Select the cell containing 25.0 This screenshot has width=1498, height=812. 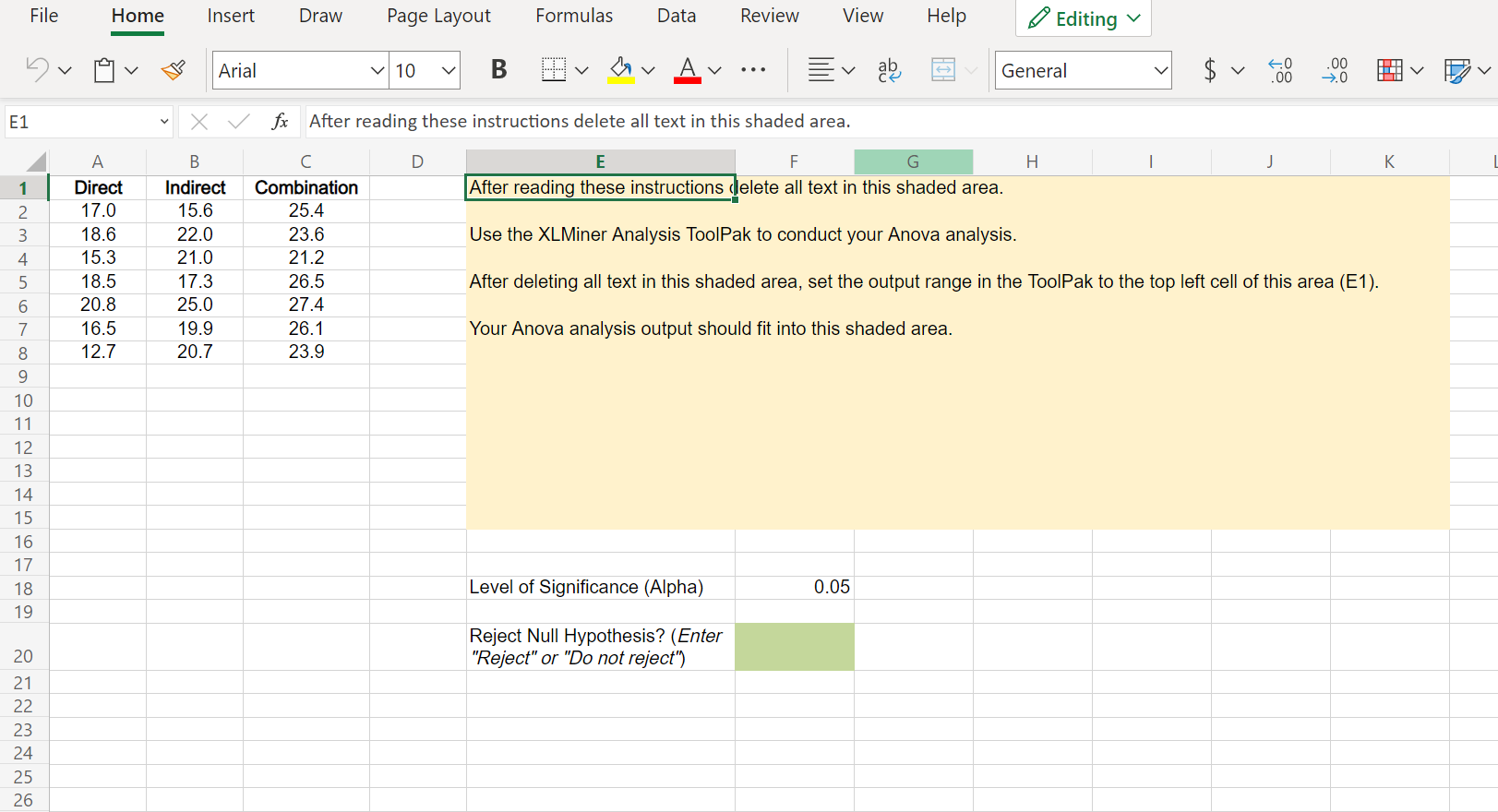click(195, 304)
